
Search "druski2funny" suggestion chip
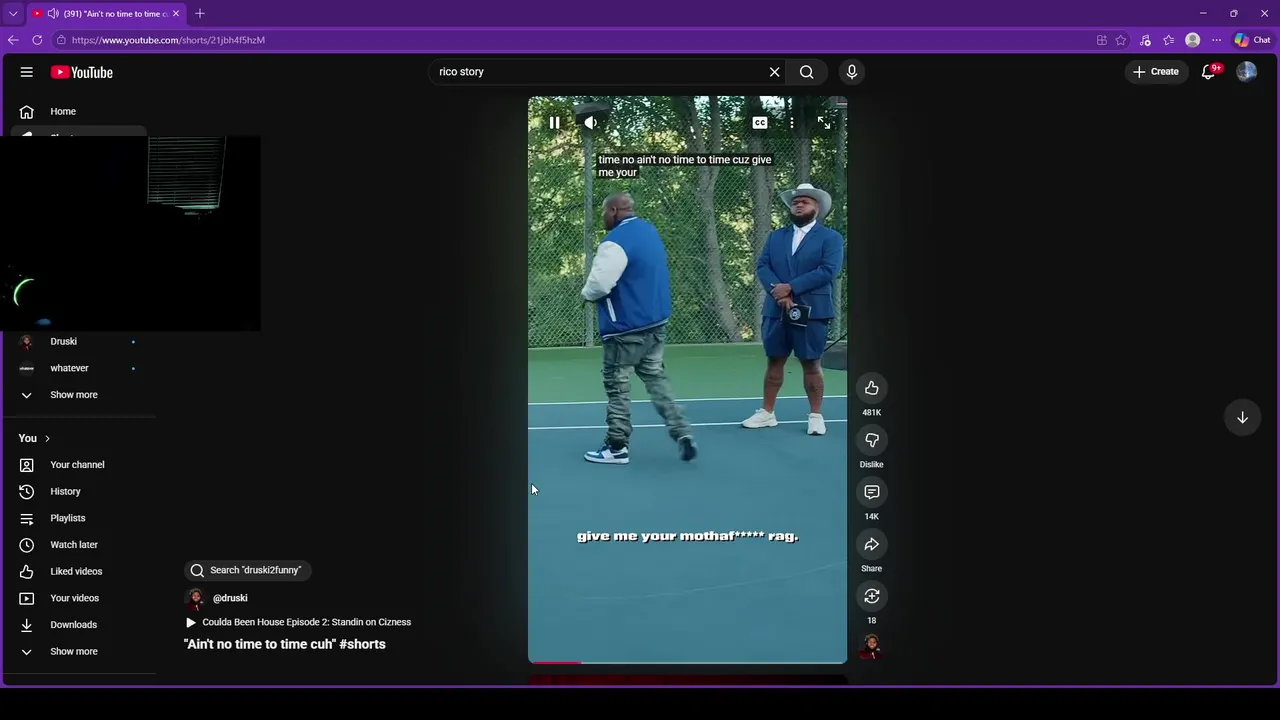click(x=246, y=570)
